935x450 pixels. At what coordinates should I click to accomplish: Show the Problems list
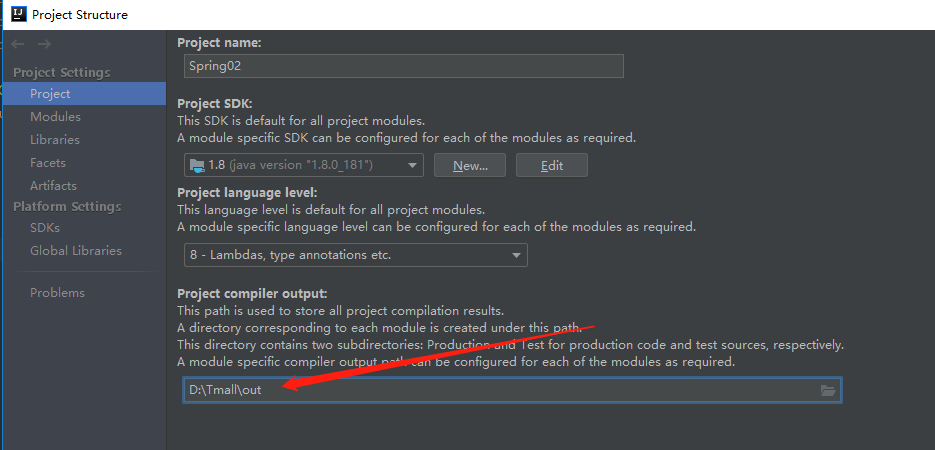click(57, 293)
